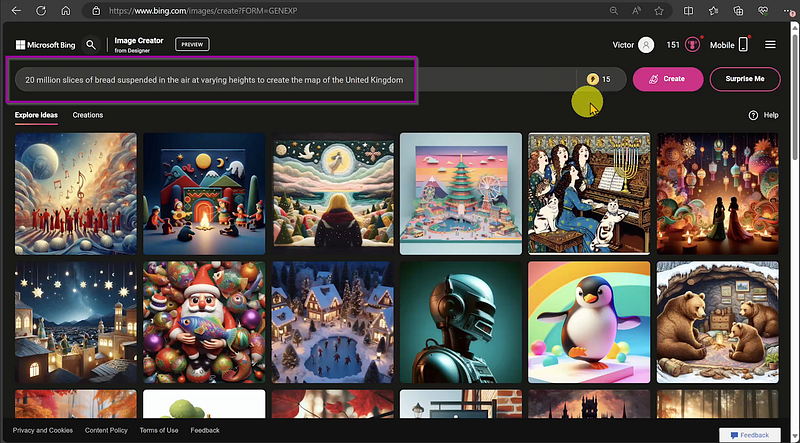Open the split screen icon
The image size is (800, 443).
tap(688, 11)
